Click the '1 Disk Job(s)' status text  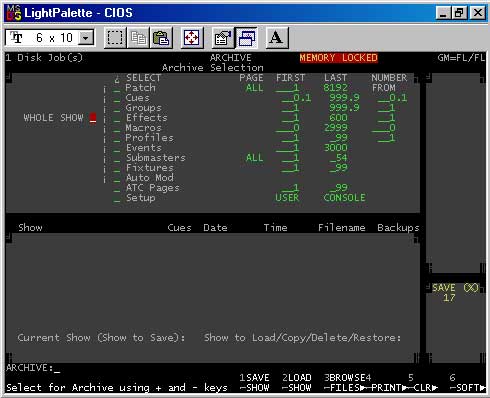click(x=44, y=58)
